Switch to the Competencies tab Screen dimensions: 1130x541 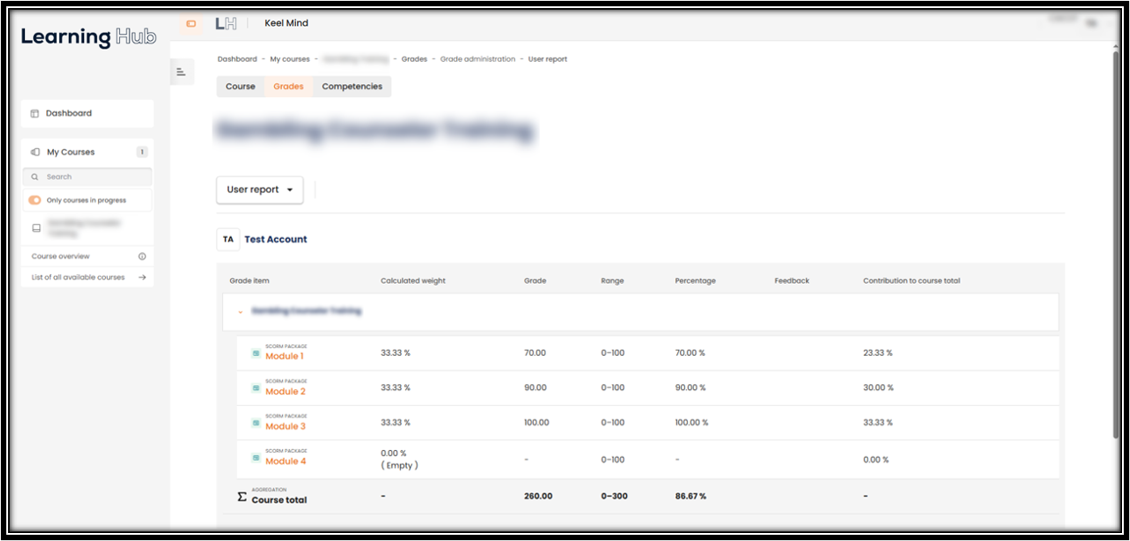point(352,86)
